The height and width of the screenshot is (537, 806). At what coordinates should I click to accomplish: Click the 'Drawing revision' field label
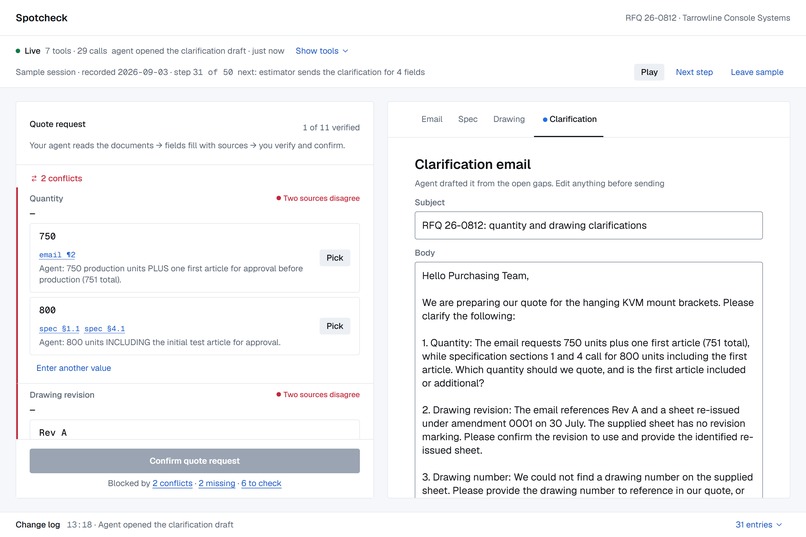click(x=62, y=395)
